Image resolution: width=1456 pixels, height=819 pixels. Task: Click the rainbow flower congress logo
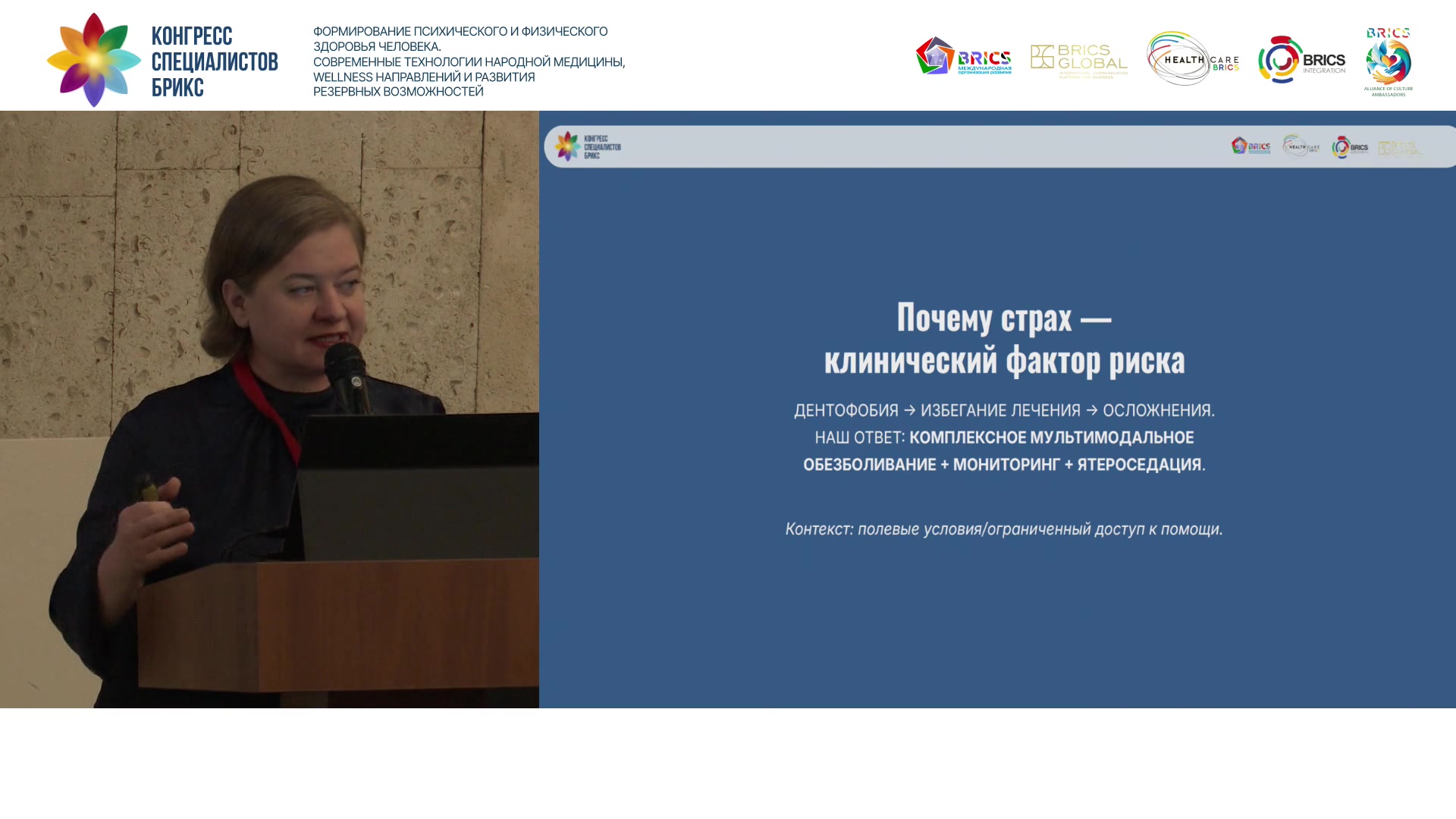94,59
